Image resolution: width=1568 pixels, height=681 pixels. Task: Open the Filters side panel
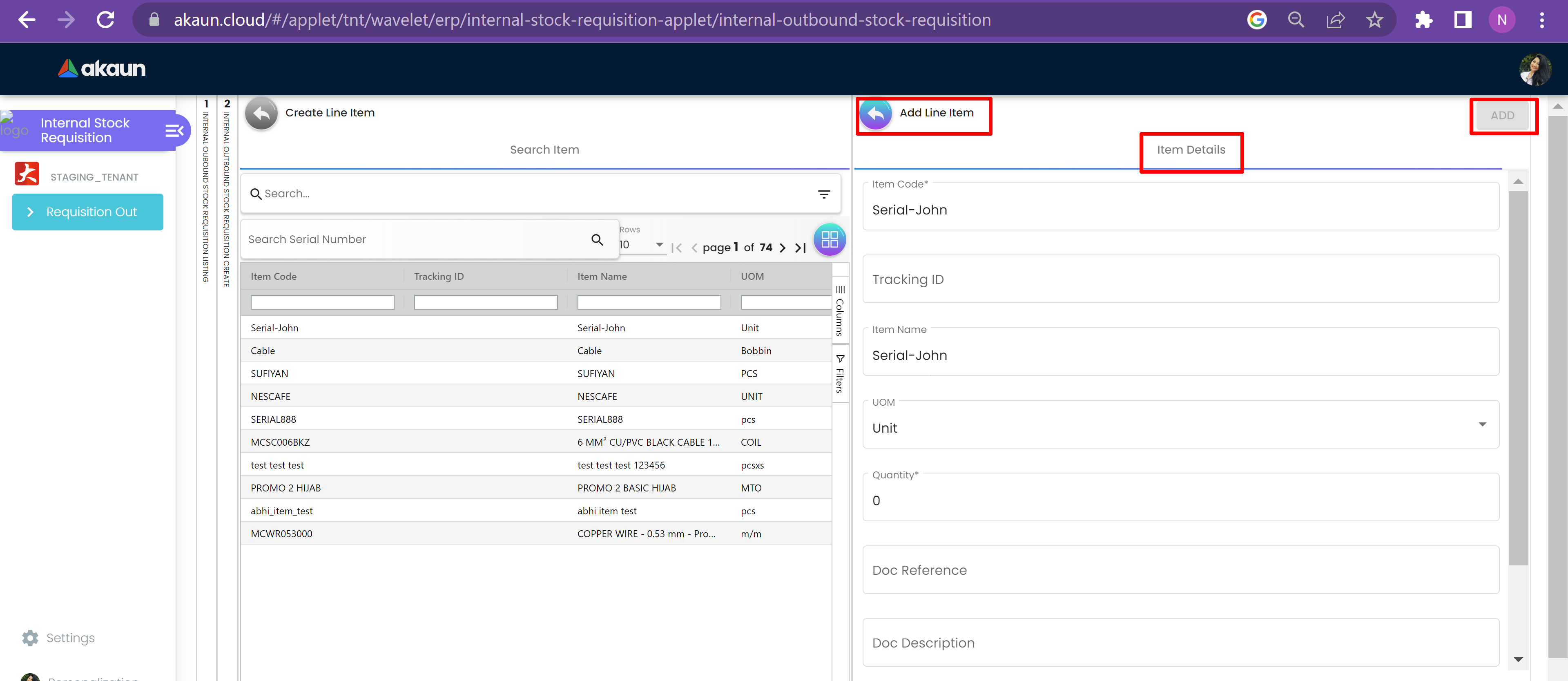tap(840, 374)
